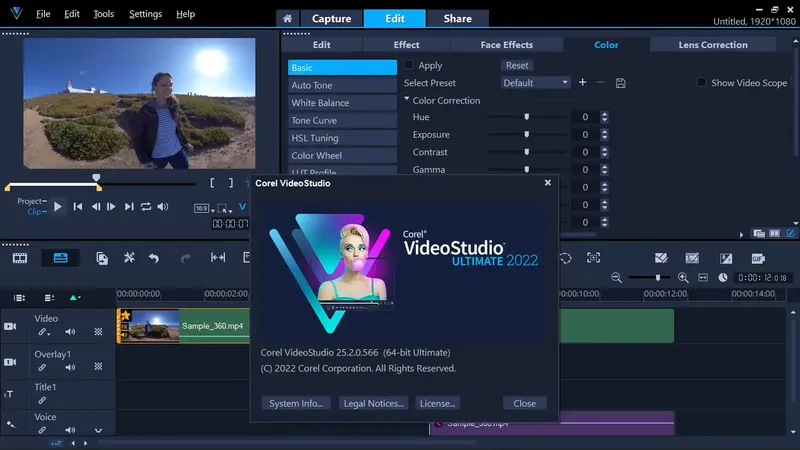Open the Motion tracking icon
This screenshot has height=450, width=800.
click(x=593, y=258)
